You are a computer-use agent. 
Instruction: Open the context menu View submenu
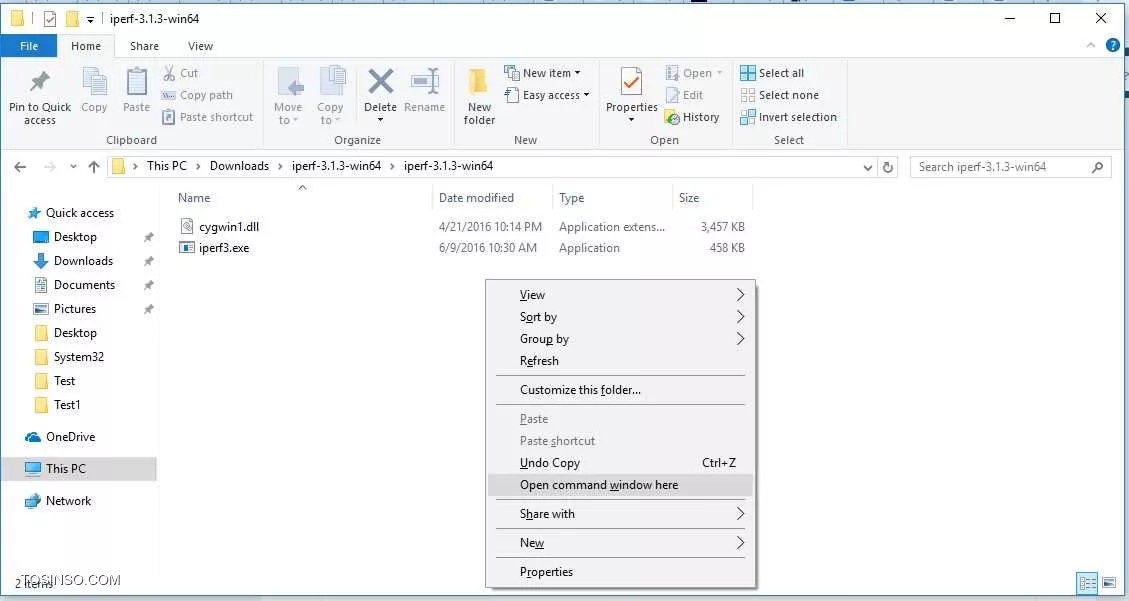click(621, 295)
